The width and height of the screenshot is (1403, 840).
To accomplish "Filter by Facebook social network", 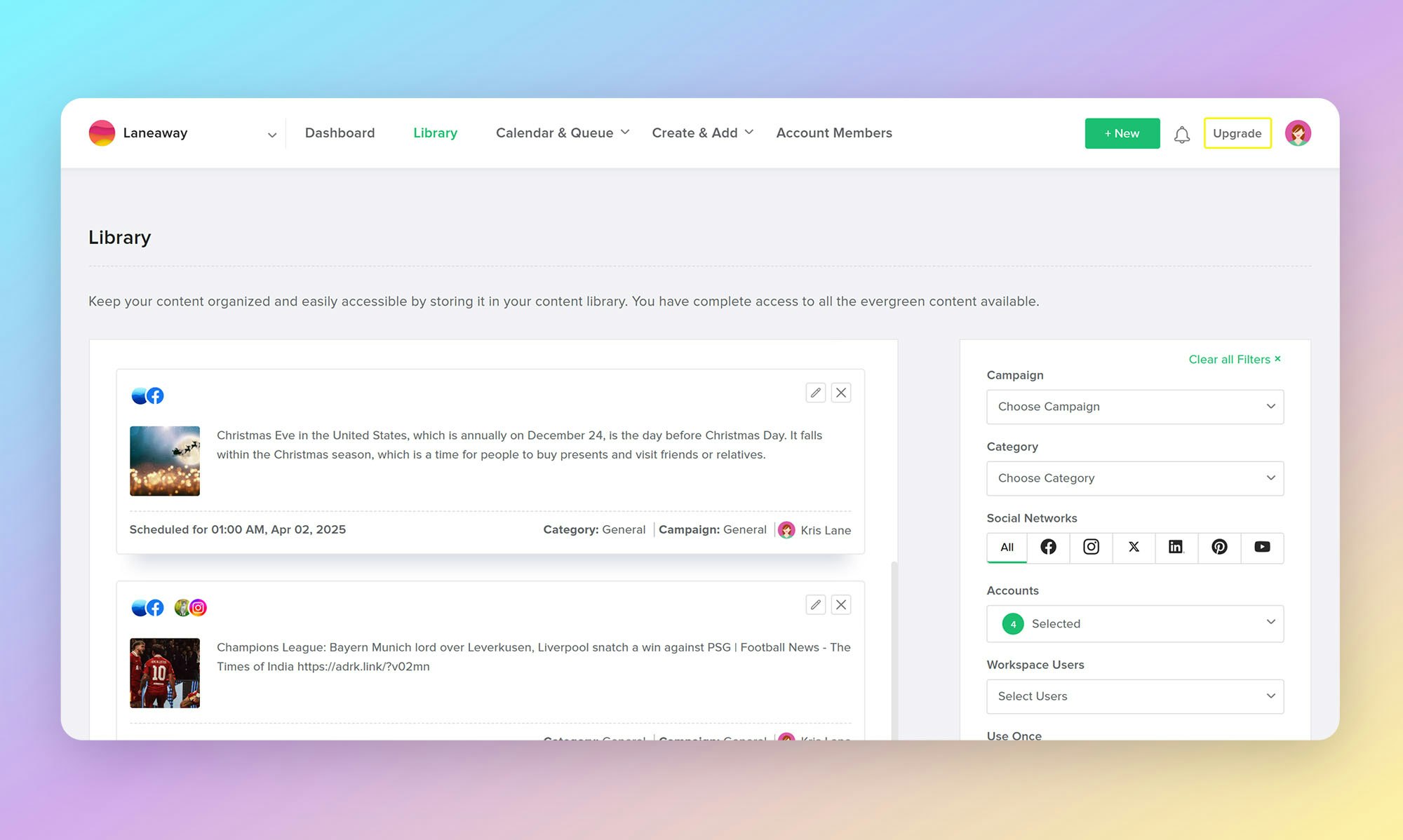I will 1048,547.
